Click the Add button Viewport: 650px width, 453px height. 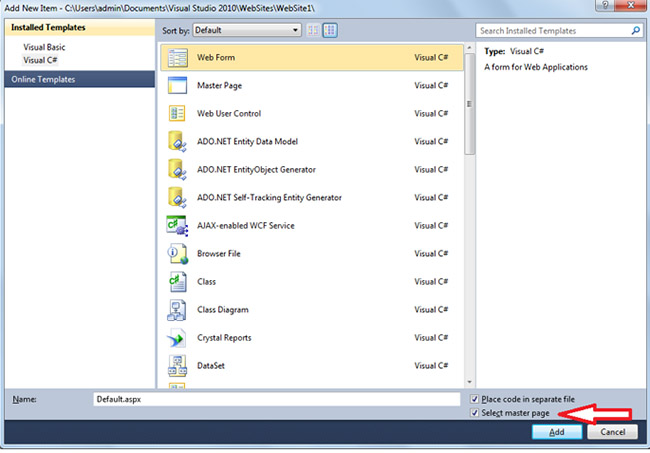point(557,432)
